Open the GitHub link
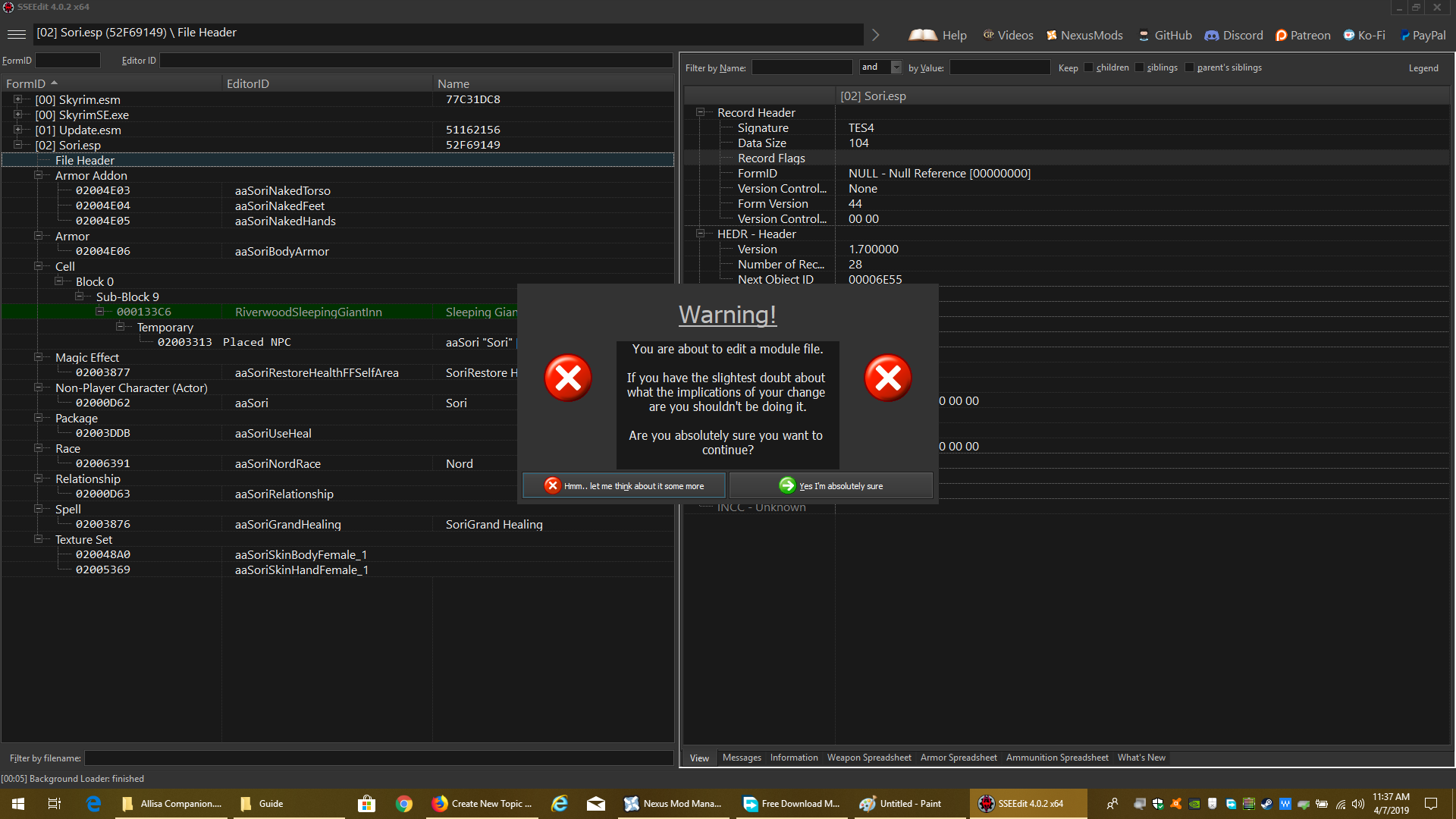This screenshot has height=819, width=1456. (1165, 35)
